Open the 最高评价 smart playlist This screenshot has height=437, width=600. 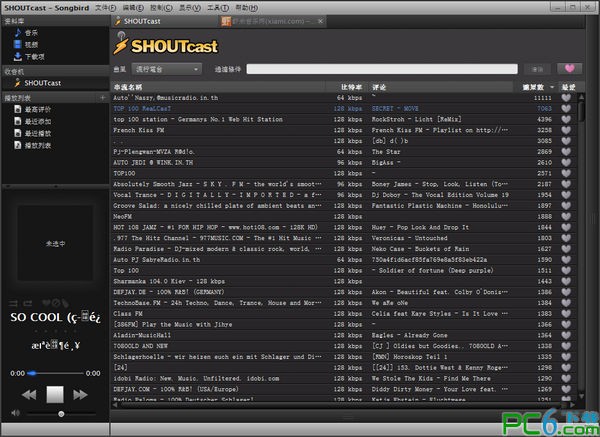point(38,109)
